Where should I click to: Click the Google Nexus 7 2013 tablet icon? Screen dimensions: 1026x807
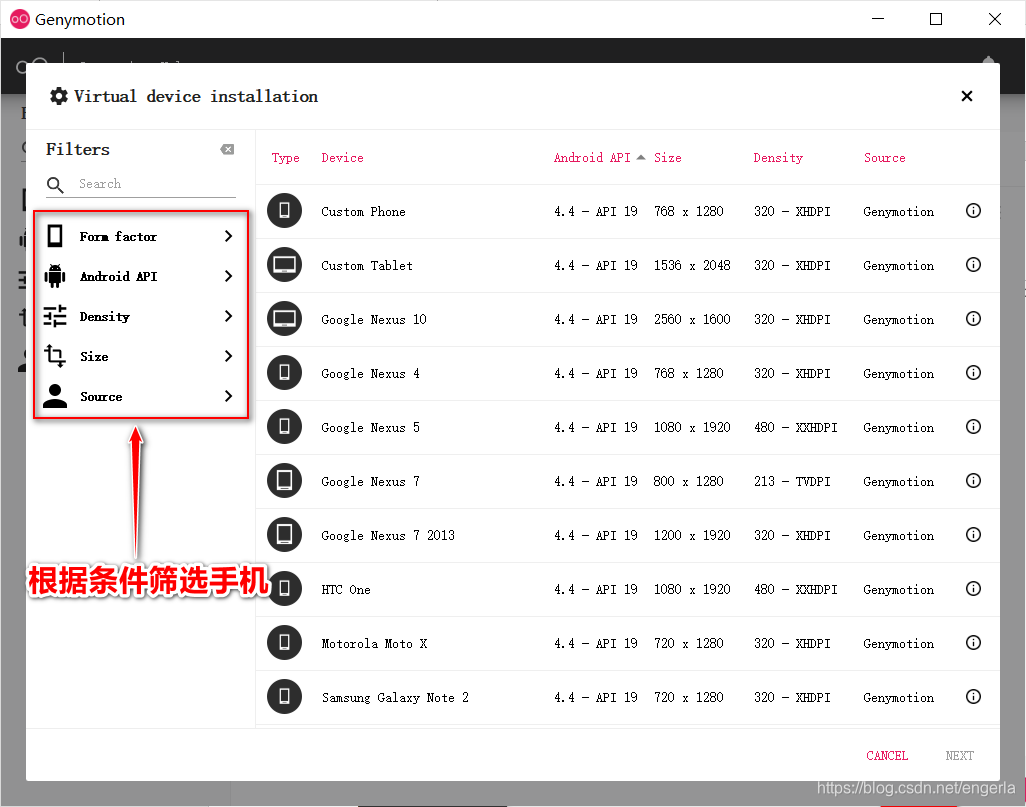click(x=285, y=535)
